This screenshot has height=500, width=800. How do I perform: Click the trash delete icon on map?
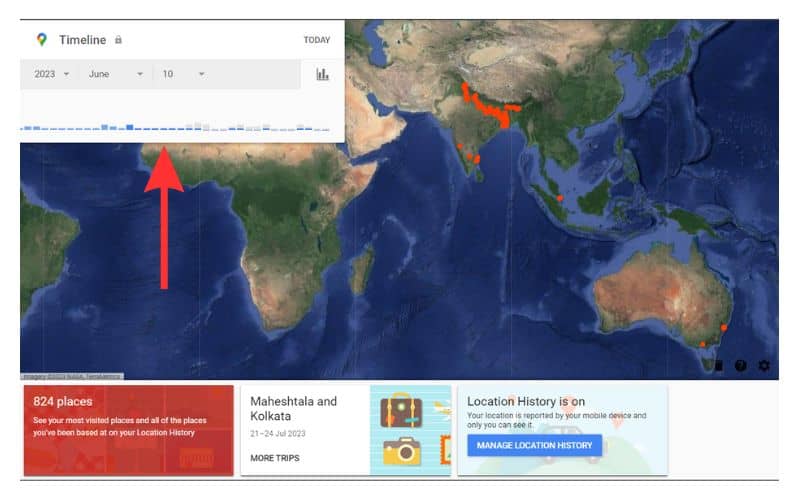(718, 366)
